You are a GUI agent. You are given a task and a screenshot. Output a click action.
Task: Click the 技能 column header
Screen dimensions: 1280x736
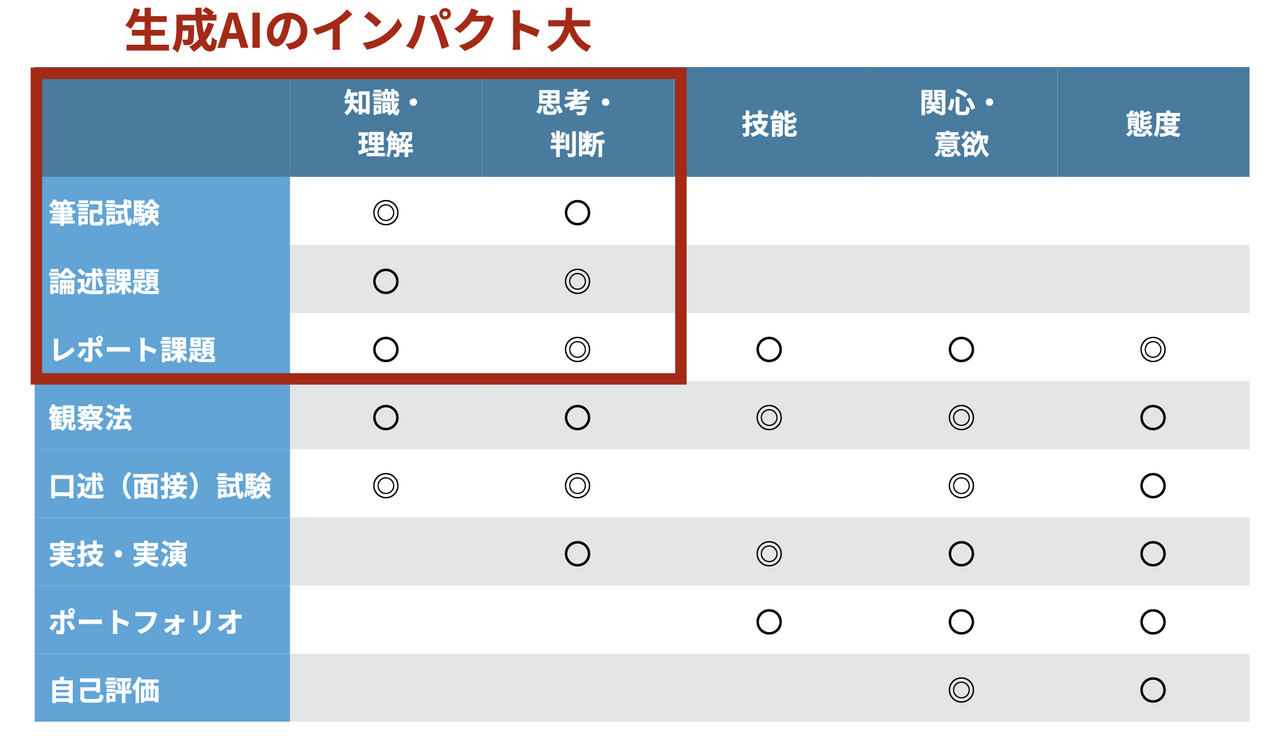[x=769, y=124]
